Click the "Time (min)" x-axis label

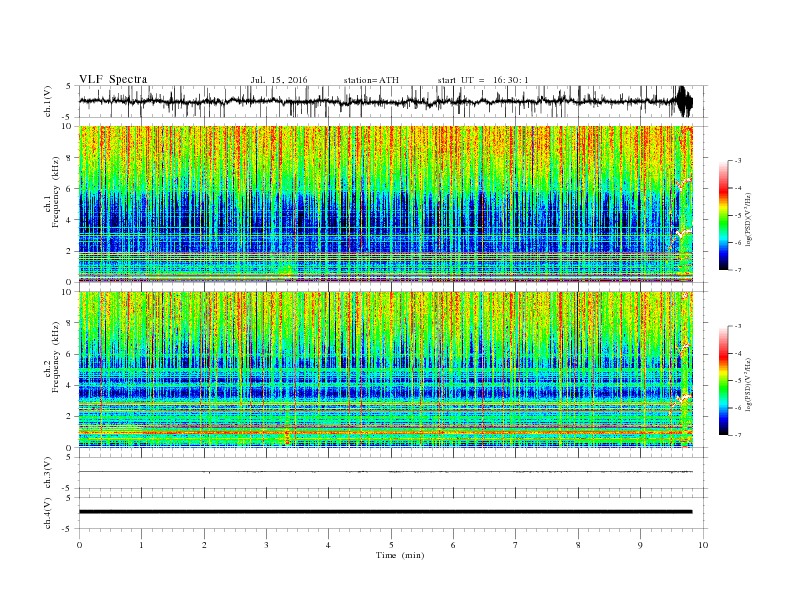coord(400,555)
